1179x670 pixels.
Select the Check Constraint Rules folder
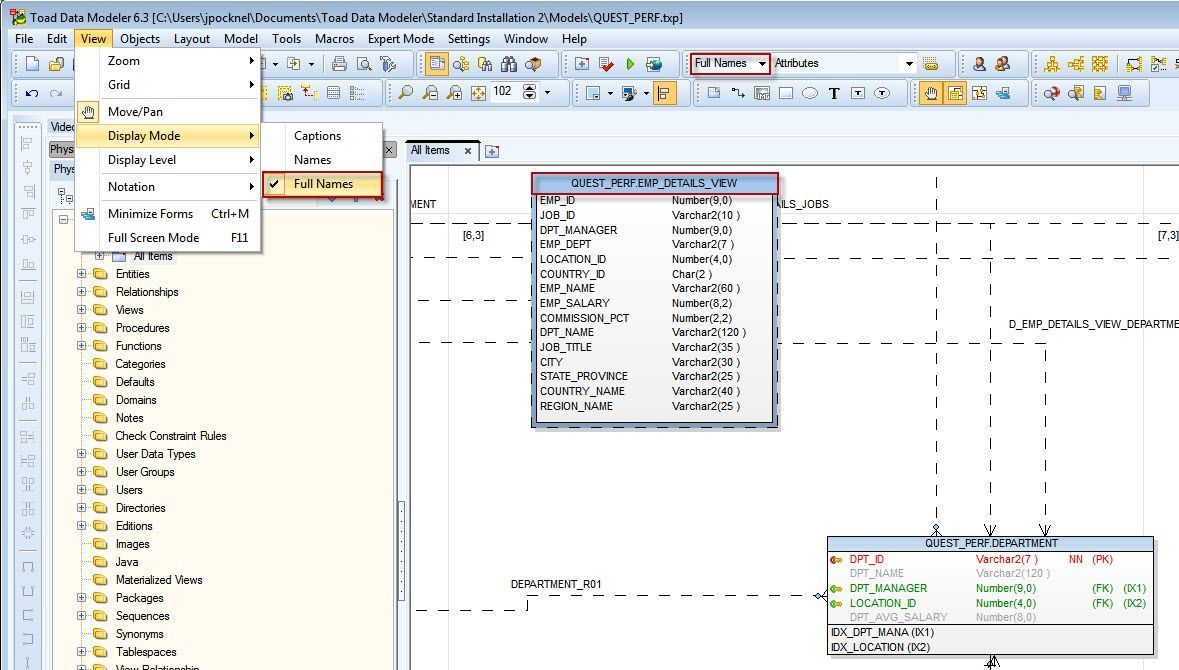(x=171, y=436)
